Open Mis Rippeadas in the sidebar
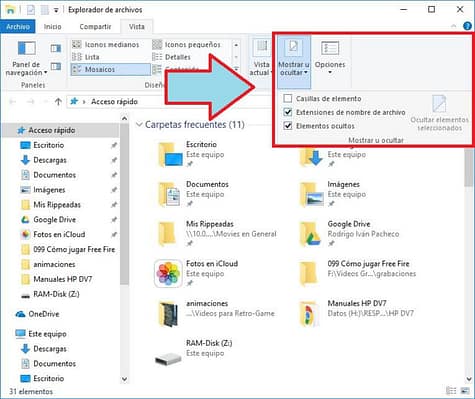475x399 pixels. [57, 205]
